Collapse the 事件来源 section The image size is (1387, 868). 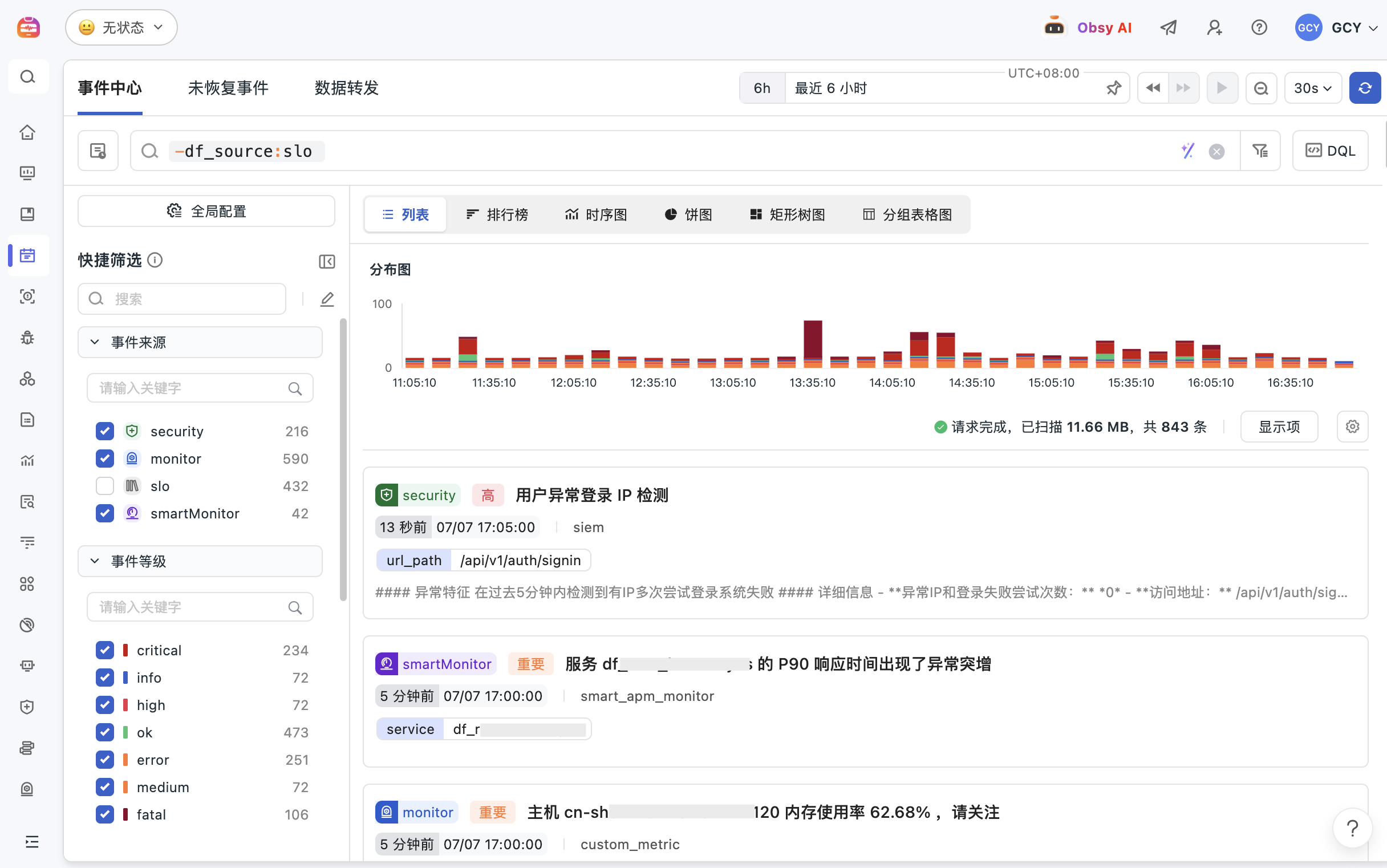pos(200,342)
